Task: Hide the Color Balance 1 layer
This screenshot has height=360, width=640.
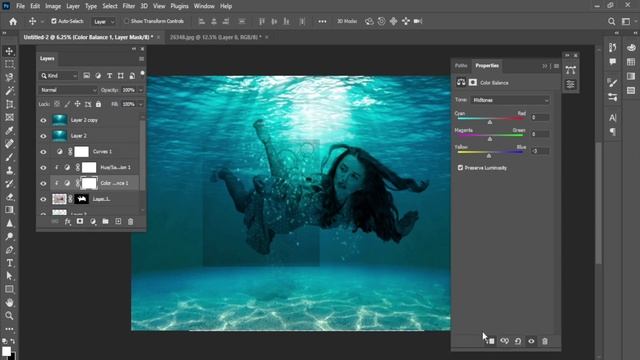Action: click(43, 183)
